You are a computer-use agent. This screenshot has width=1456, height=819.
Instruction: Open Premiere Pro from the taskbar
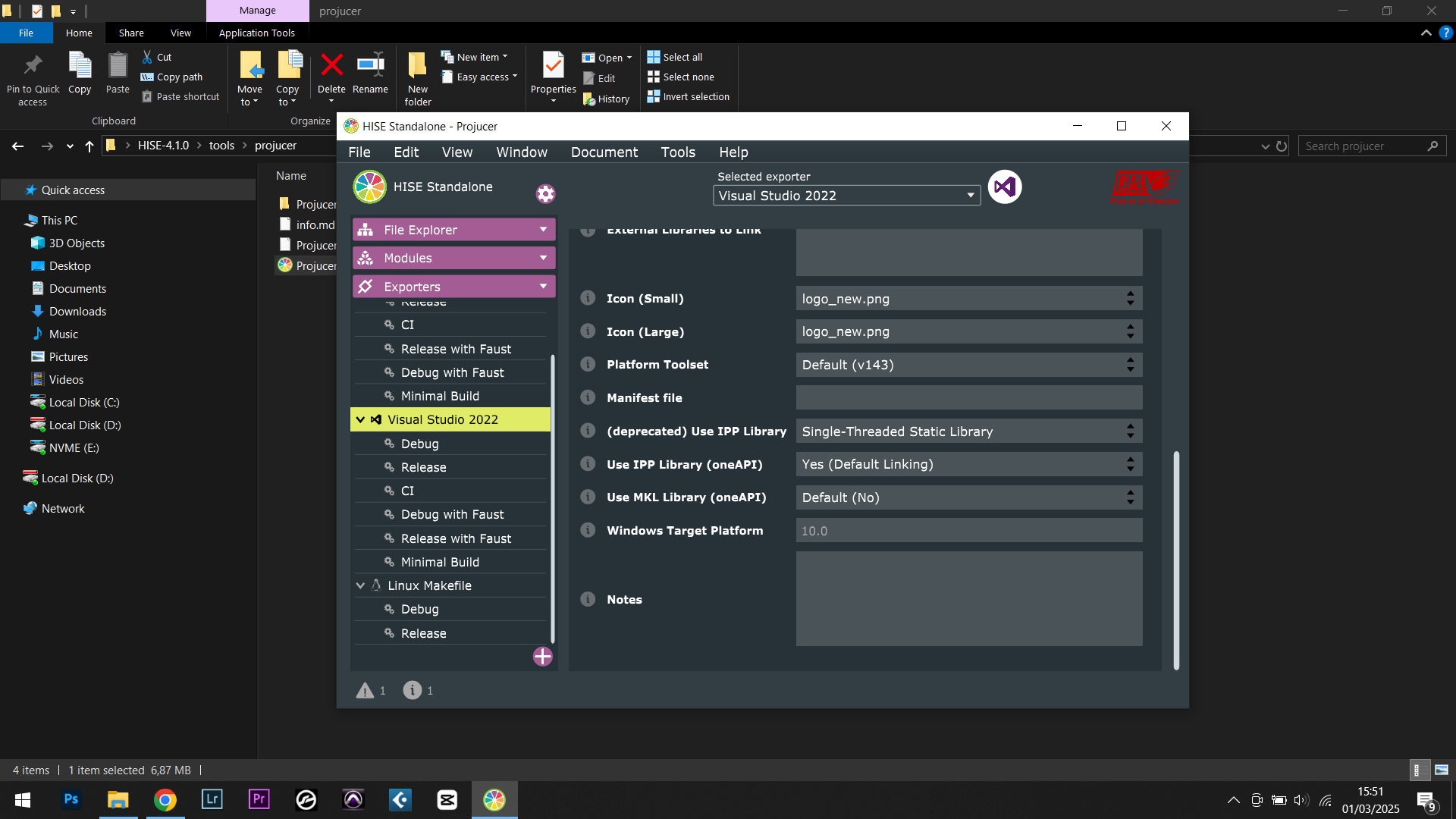click(259, 799)
